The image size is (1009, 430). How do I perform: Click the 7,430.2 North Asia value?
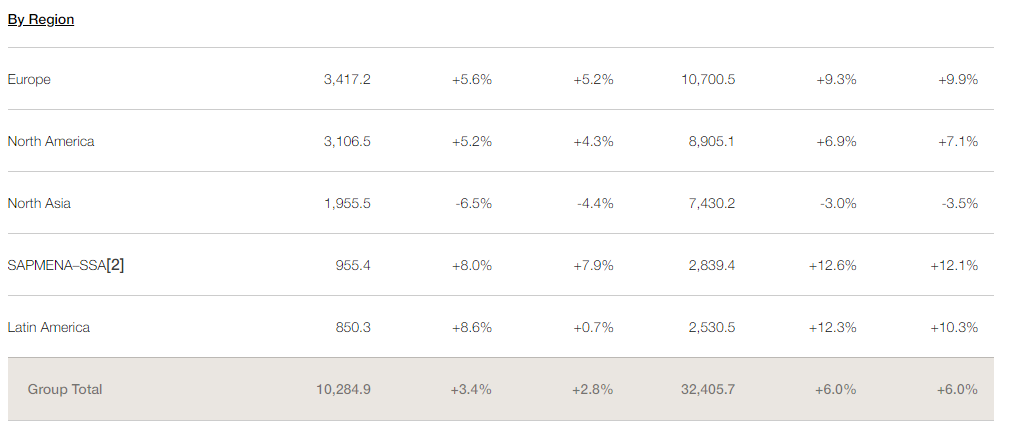point(711,203)
